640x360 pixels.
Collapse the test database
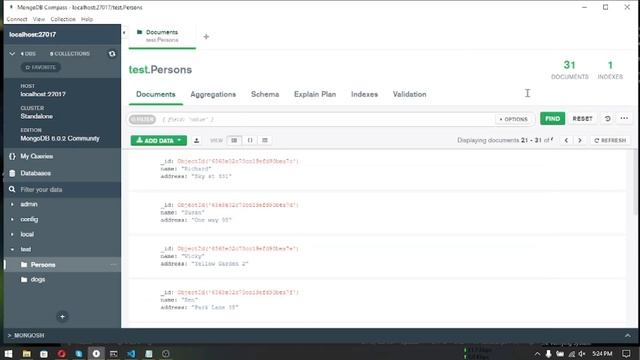click(x=12, y=249)
